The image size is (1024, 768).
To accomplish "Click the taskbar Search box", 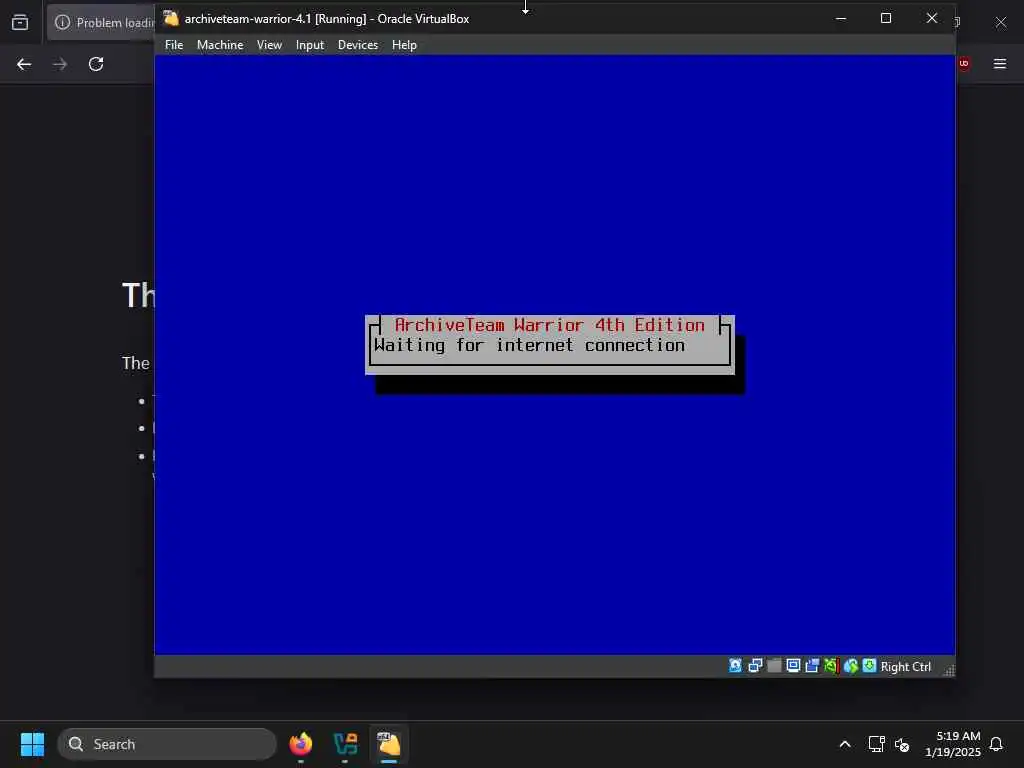I will click(167, 744).
